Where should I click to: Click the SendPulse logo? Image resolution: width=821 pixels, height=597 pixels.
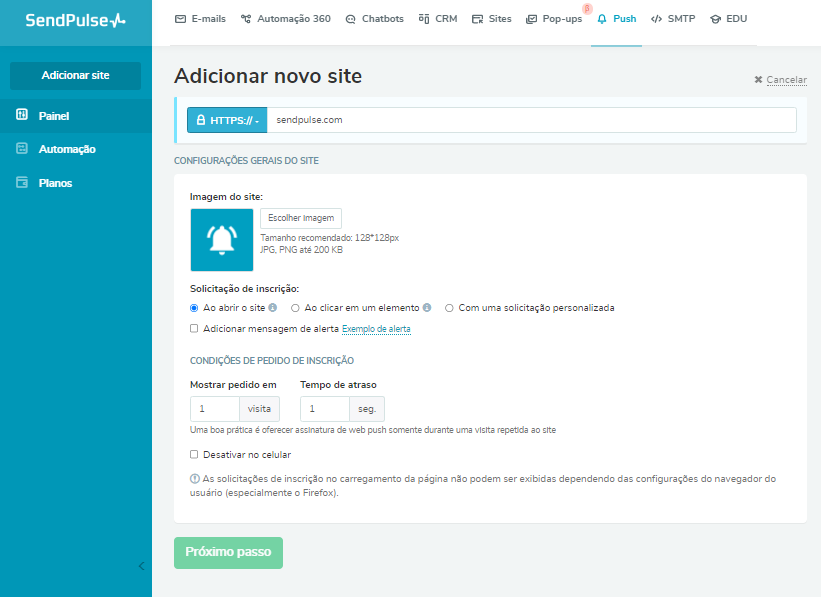(x=75, y=20)
